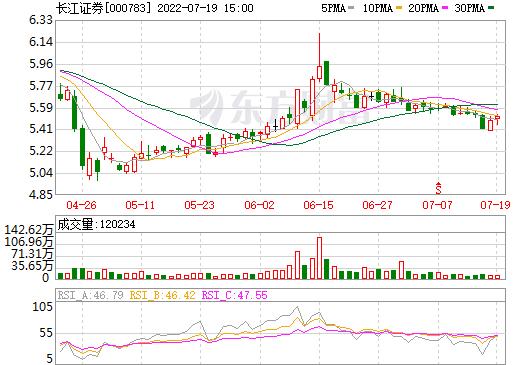Click the RSI_A:46.79 indicator label
The width and height of the screenshot is (520, 365).
91,295
